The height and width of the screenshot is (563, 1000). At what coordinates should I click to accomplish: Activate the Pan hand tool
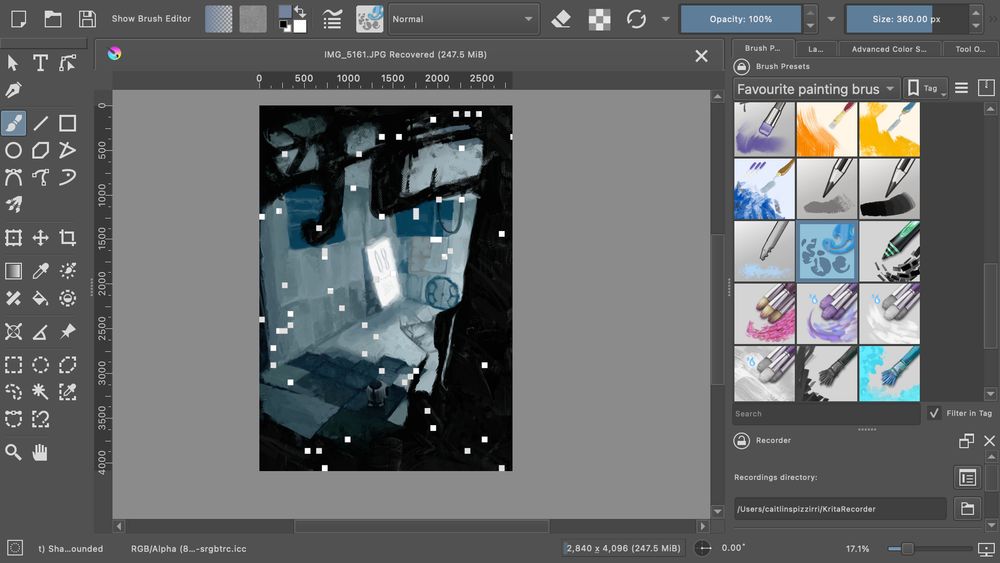point(41,452)
